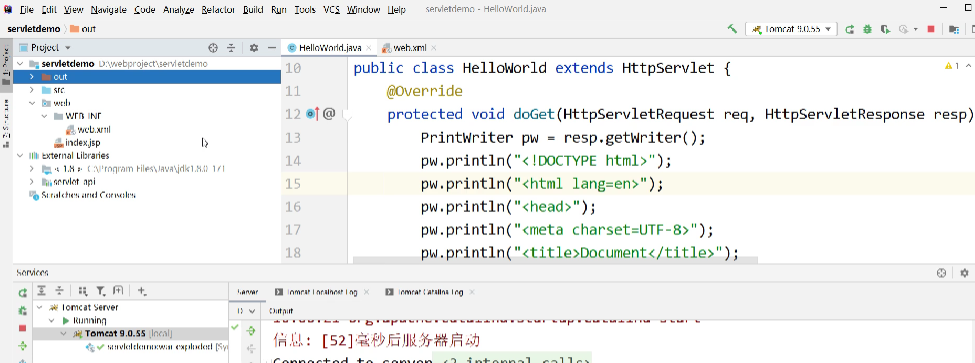
Task: Open the Project view selector dropdown
Action: click(47, 47)
